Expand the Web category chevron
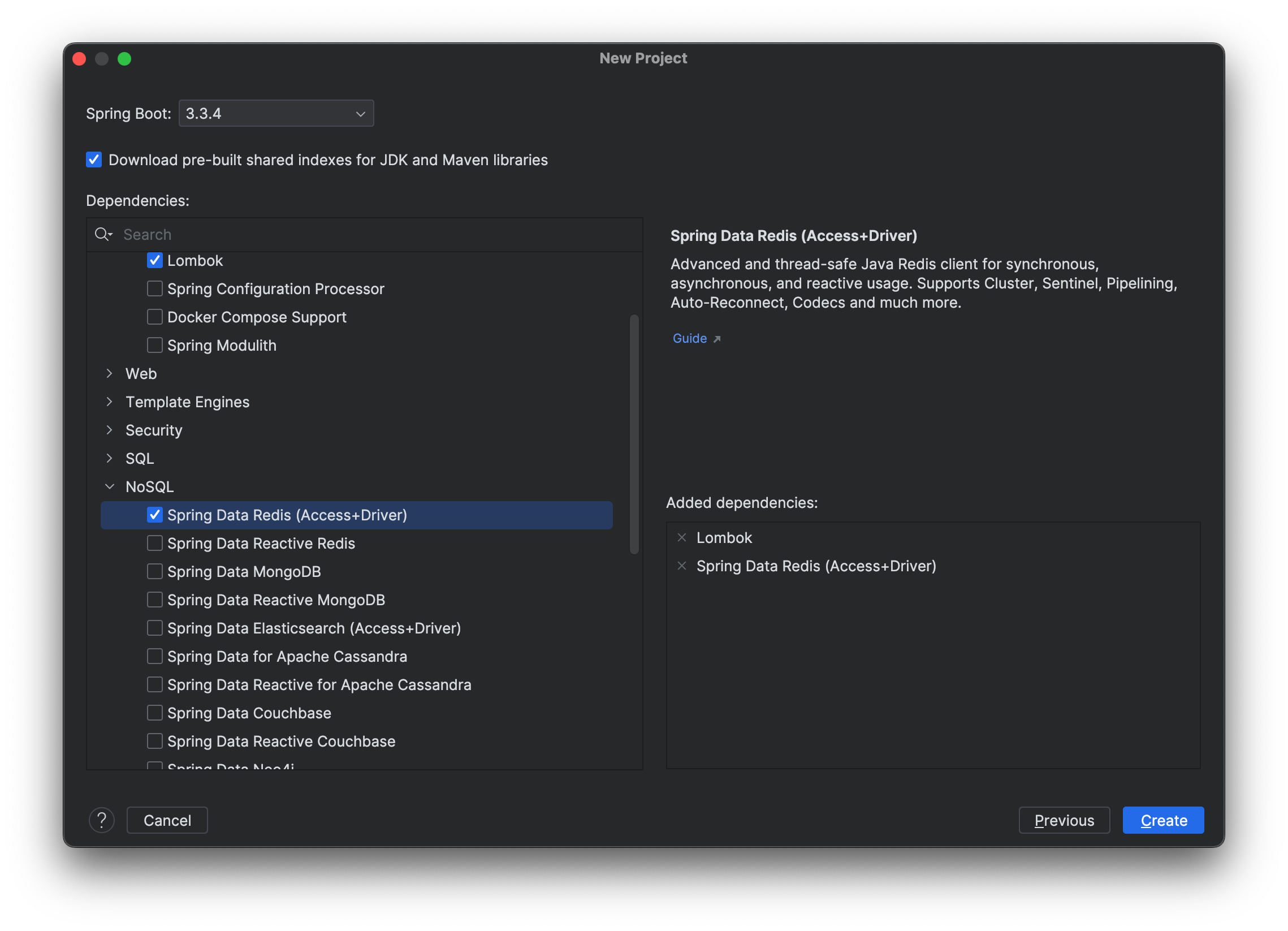Viewport: 1288px width, 931px height. [x=110, y=374]
